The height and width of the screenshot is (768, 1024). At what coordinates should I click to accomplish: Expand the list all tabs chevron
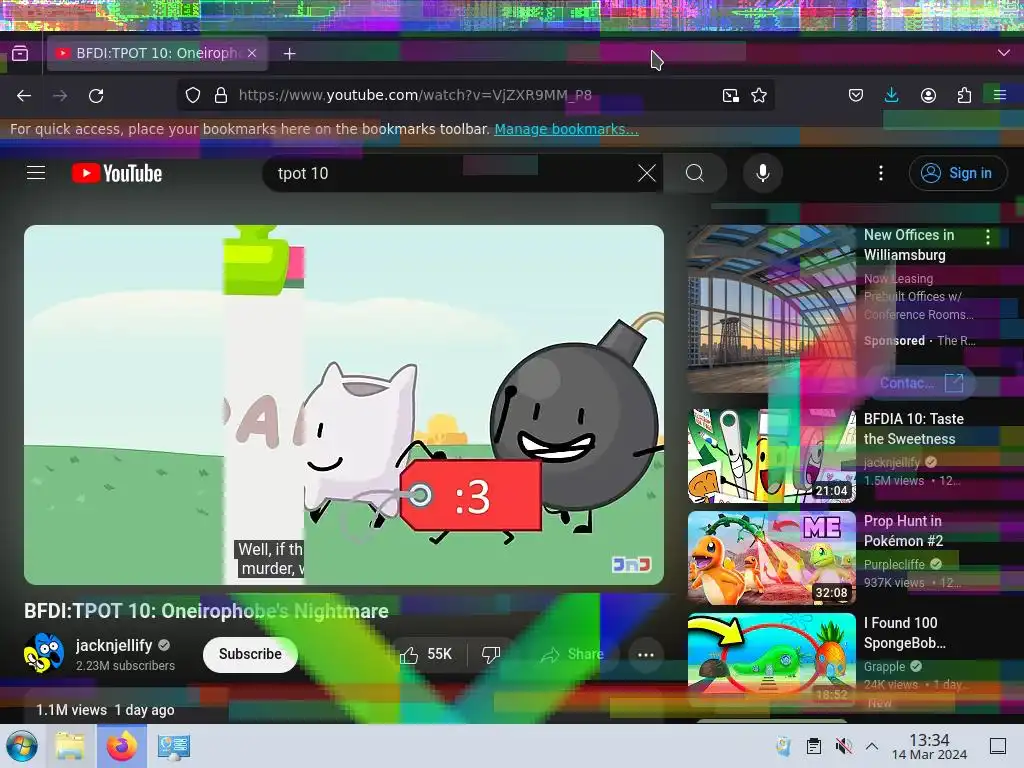(1004, 53)
